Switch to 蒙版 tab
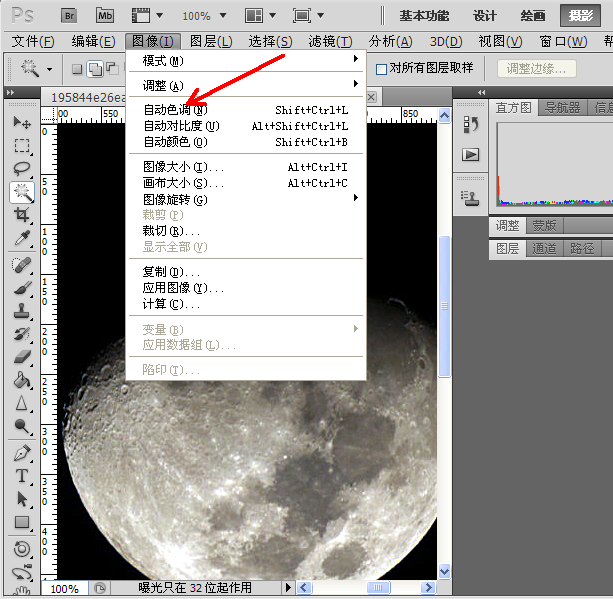 (x=544, y=226)
